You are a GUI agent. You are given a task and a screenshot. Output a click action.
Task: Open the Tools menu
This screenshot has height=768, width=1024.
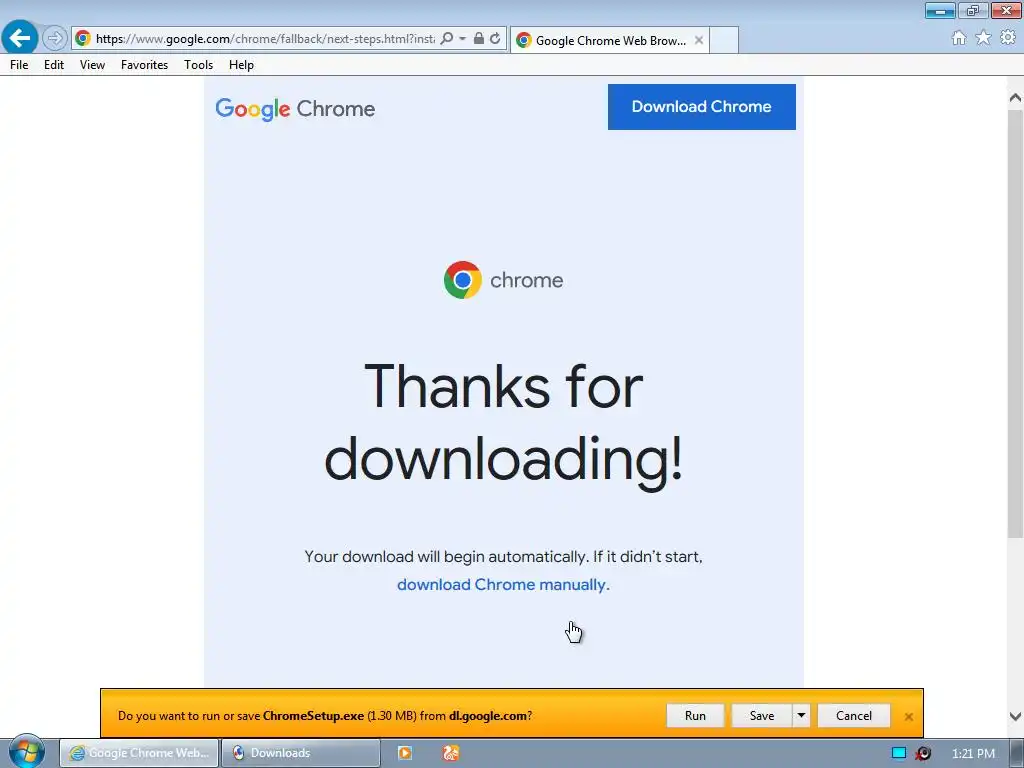(x=199, y=65)
